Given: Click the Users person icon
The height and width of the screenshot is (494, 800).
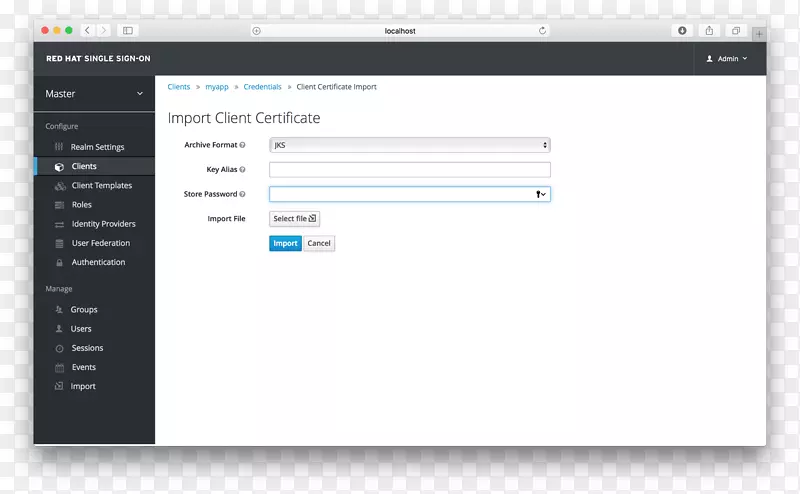Looking at the screenshot, I should pos(59,329).
